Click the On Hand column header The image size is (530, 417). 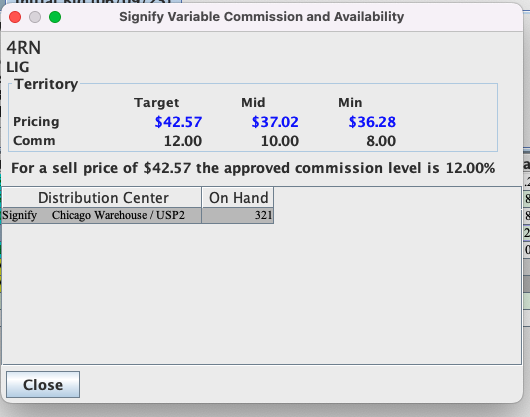coord(238,197)
